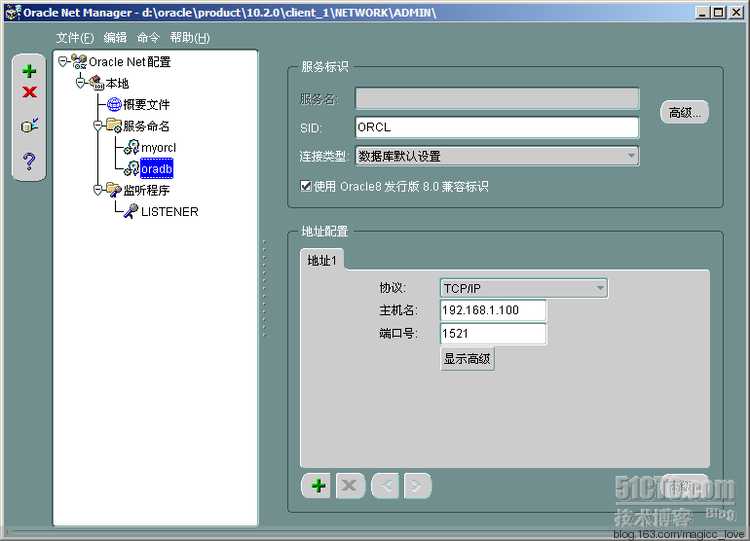Image resolution: width=750 pixels, height=541 pixels.
Task: Click the 主机名 field with 192.168.1.100
Action: (493, 310)
